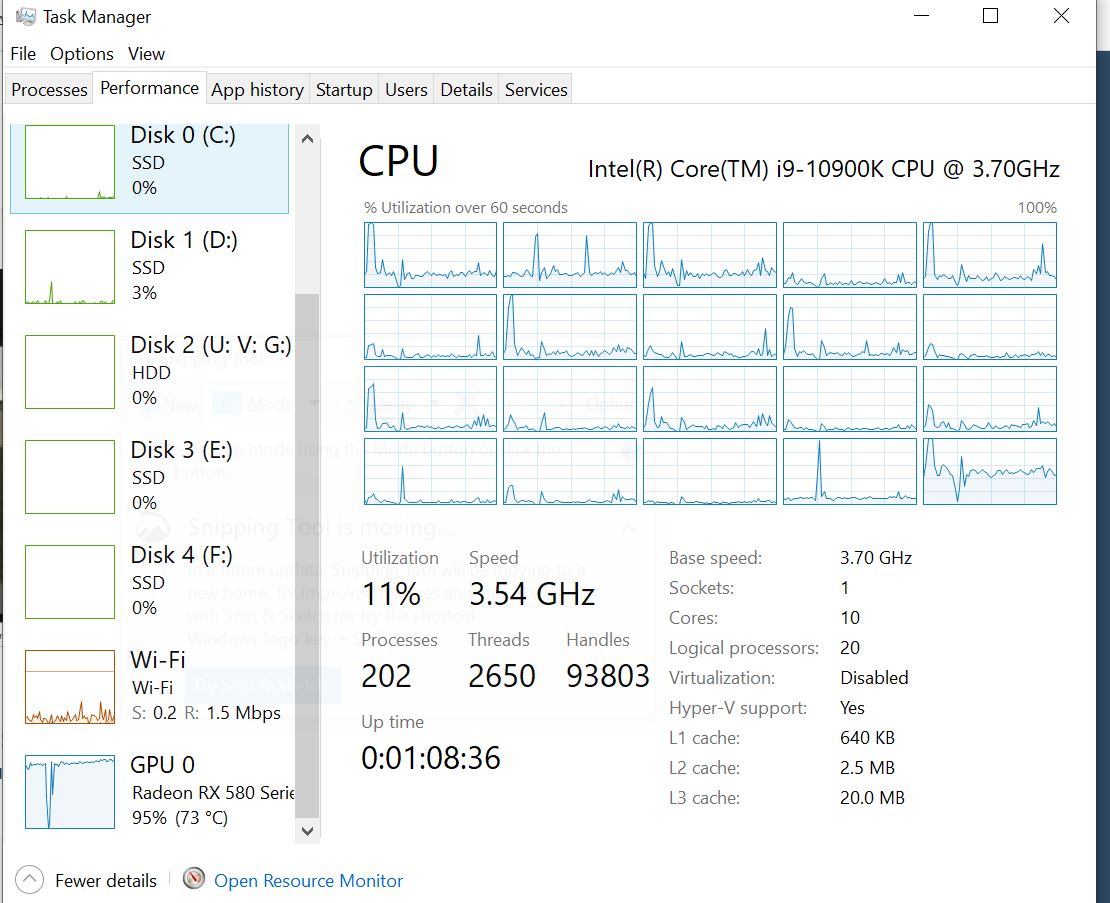Image resolution: width=1110 pixels, height=903 pixels.
Task: Select the Performance tab
Action: click(x=149, y=88)
